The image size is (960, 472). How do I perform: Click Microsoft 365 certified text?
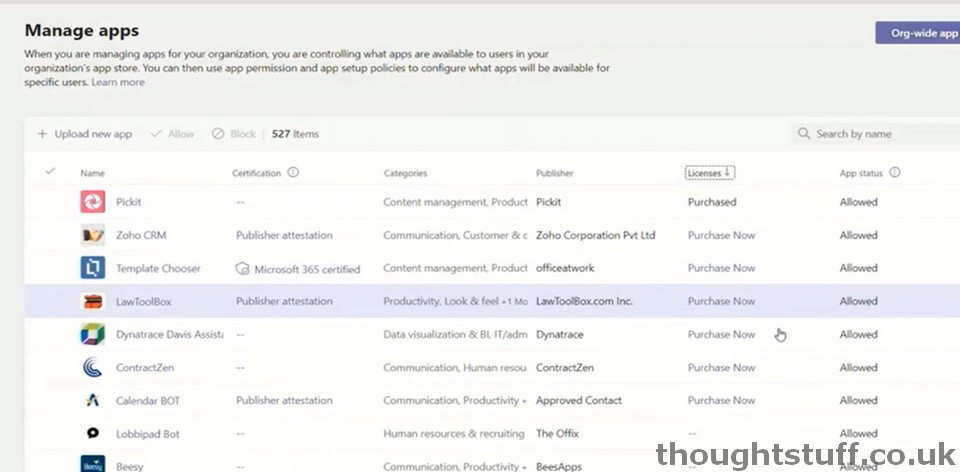tap(307, 269)
